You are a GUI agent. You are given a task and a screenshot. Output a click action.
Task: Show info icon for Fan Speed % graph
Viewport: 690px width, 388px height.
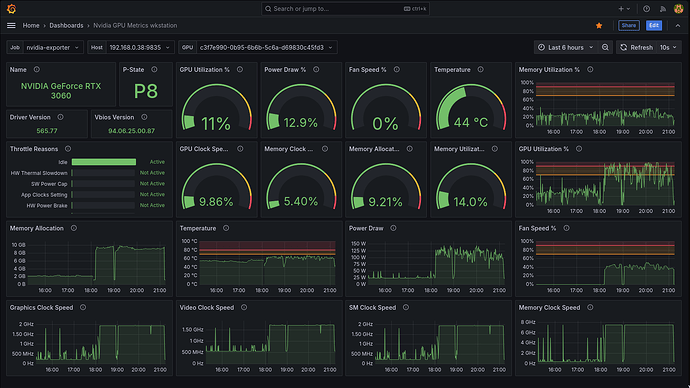coord(566,228)
